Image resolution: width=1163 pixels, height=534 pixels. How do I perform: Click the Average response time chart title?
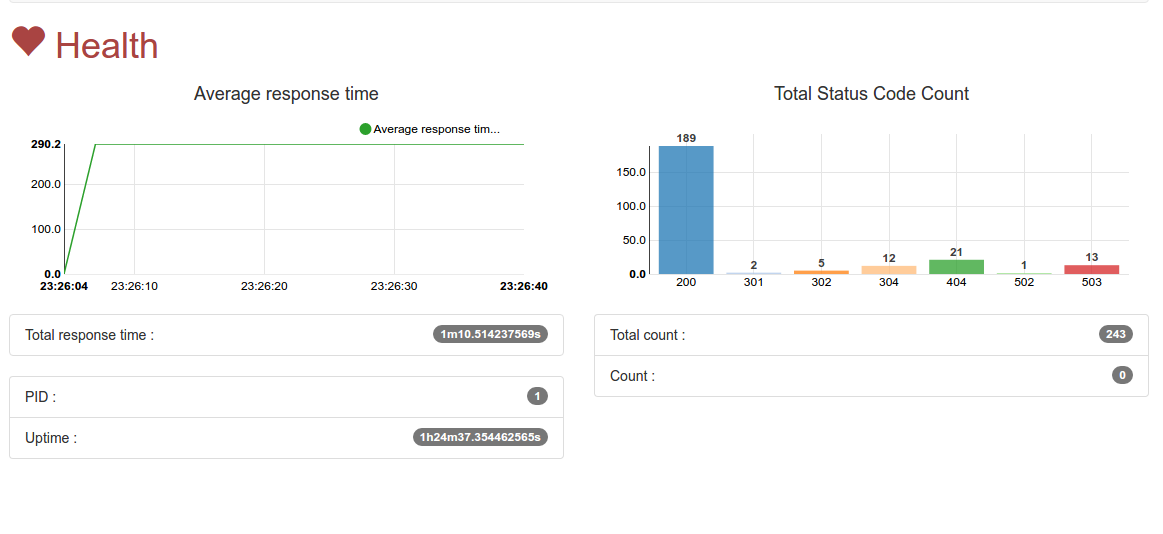(x=286, y=94)
